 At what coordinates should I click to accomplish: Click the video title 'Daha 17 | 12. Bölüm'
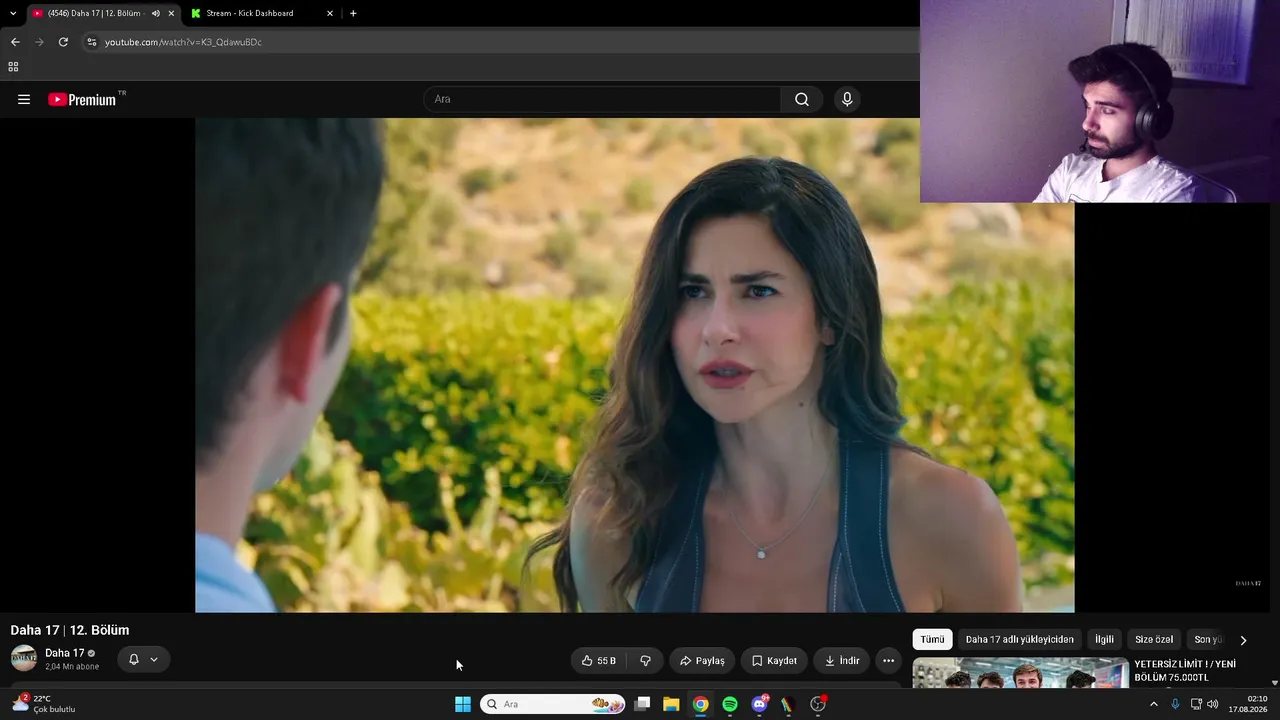[70, 630]
